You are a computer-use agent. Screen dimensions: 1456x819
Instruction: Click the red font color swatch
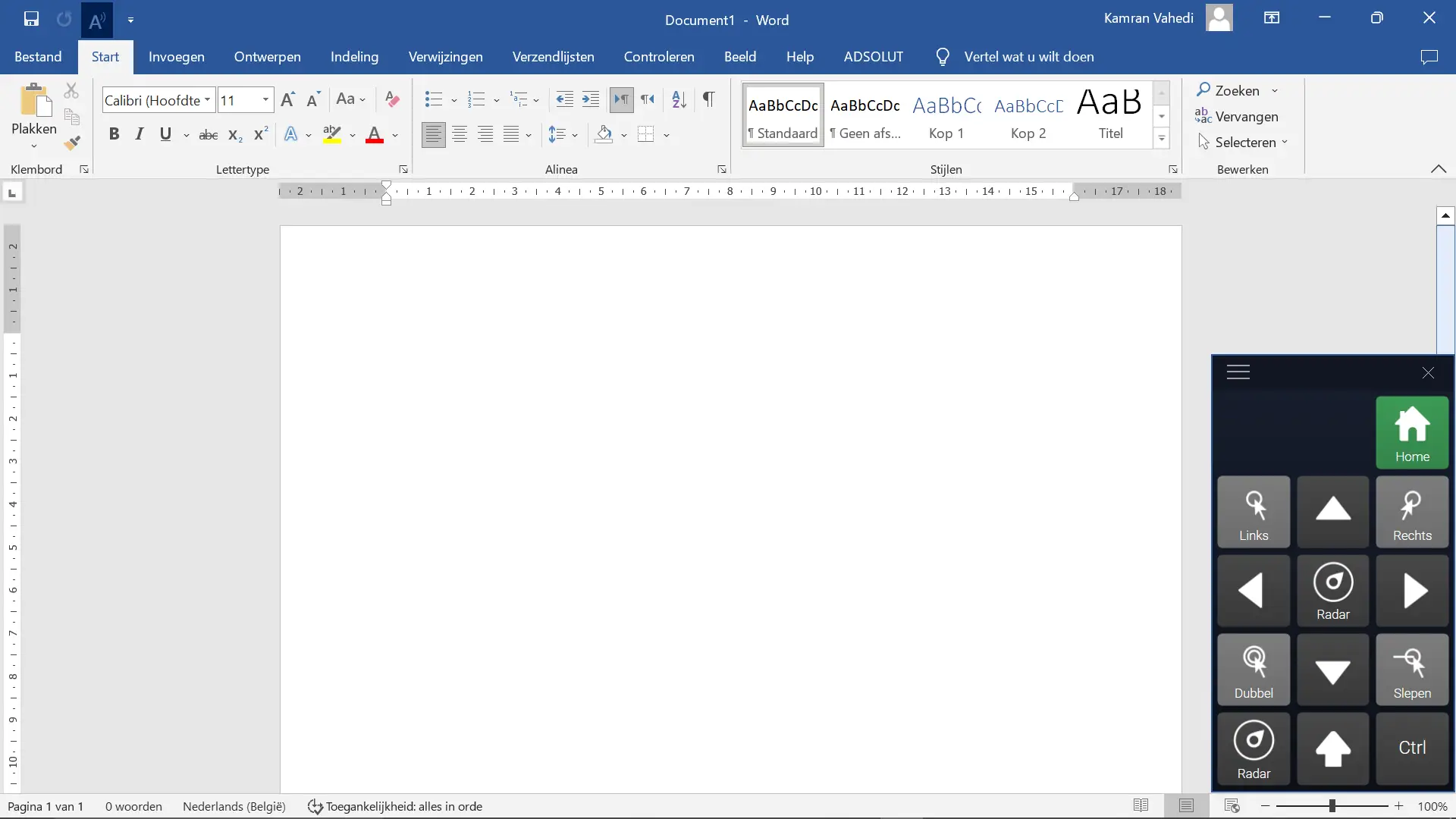tap(375, 135)
